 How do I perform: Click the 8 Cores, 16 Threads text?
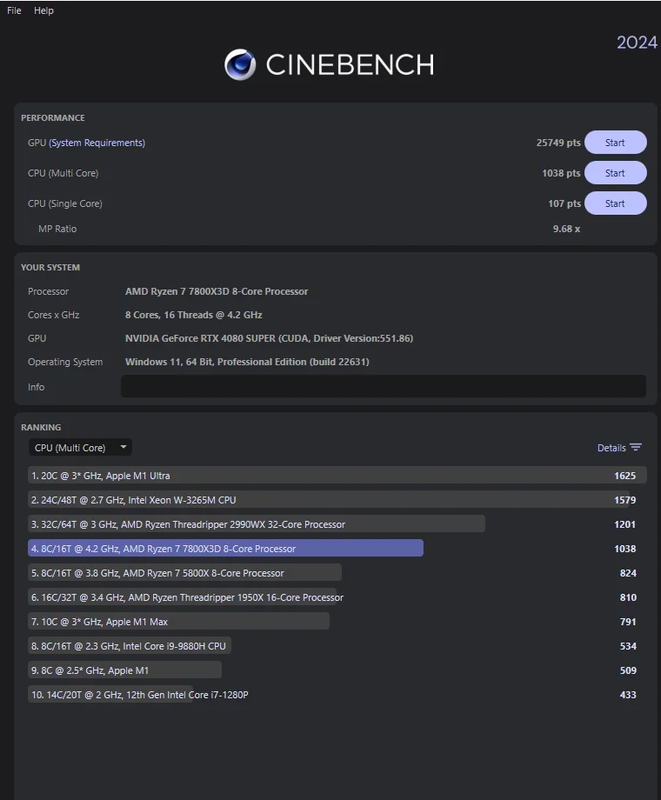[193, 315]
